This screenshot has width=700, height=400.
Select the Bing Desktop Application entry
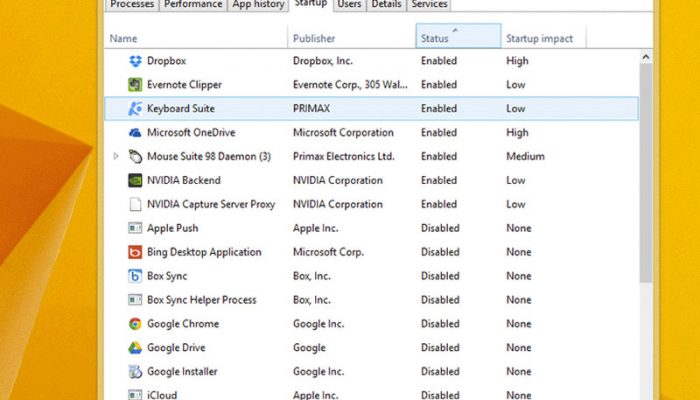point(204,252)
